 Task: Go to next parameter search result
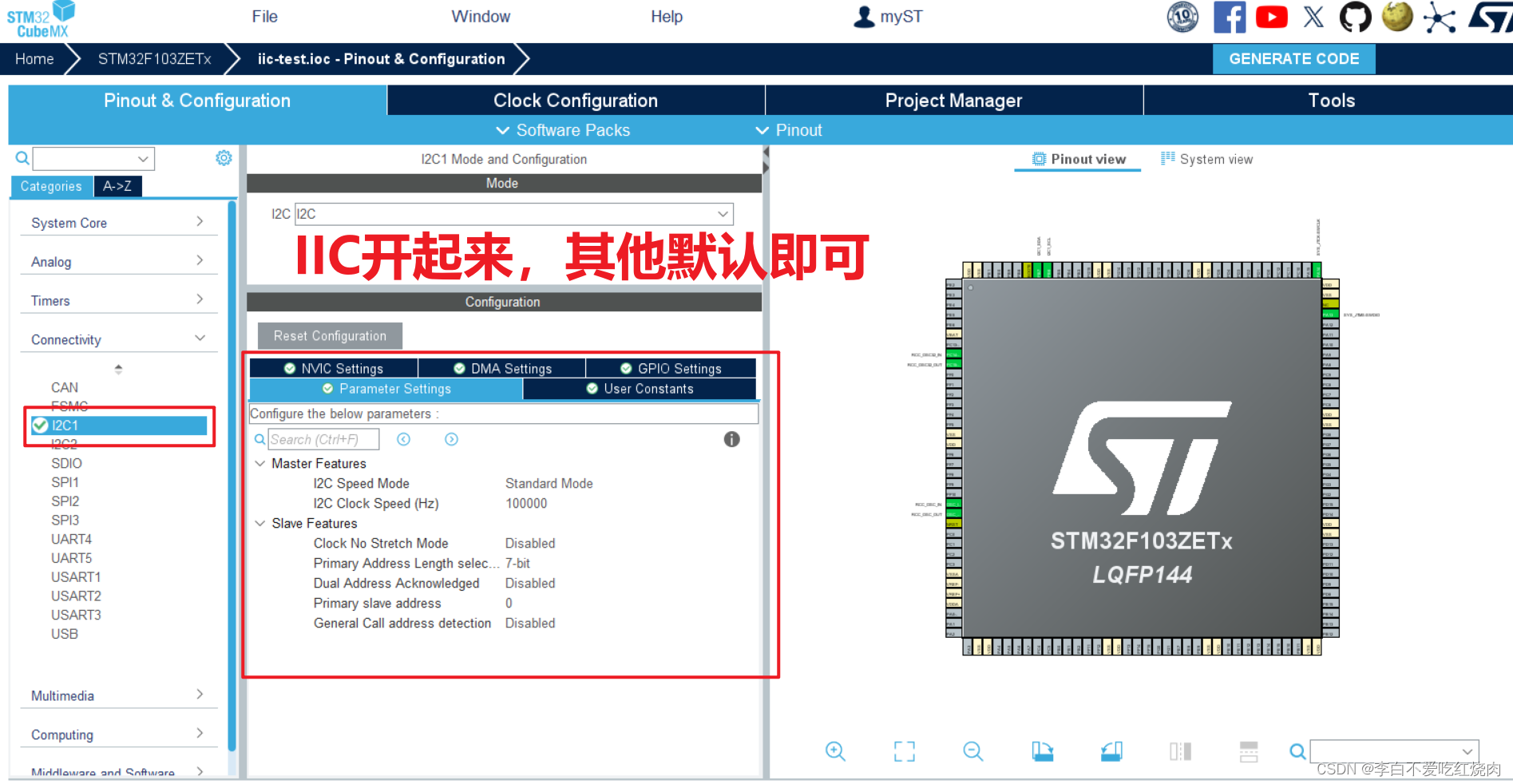click(452, 439)
